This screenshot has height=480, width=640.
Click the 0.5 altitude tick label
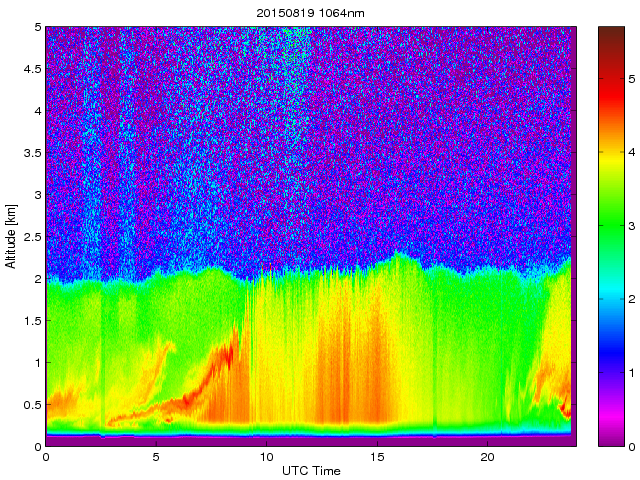point(30,404)
